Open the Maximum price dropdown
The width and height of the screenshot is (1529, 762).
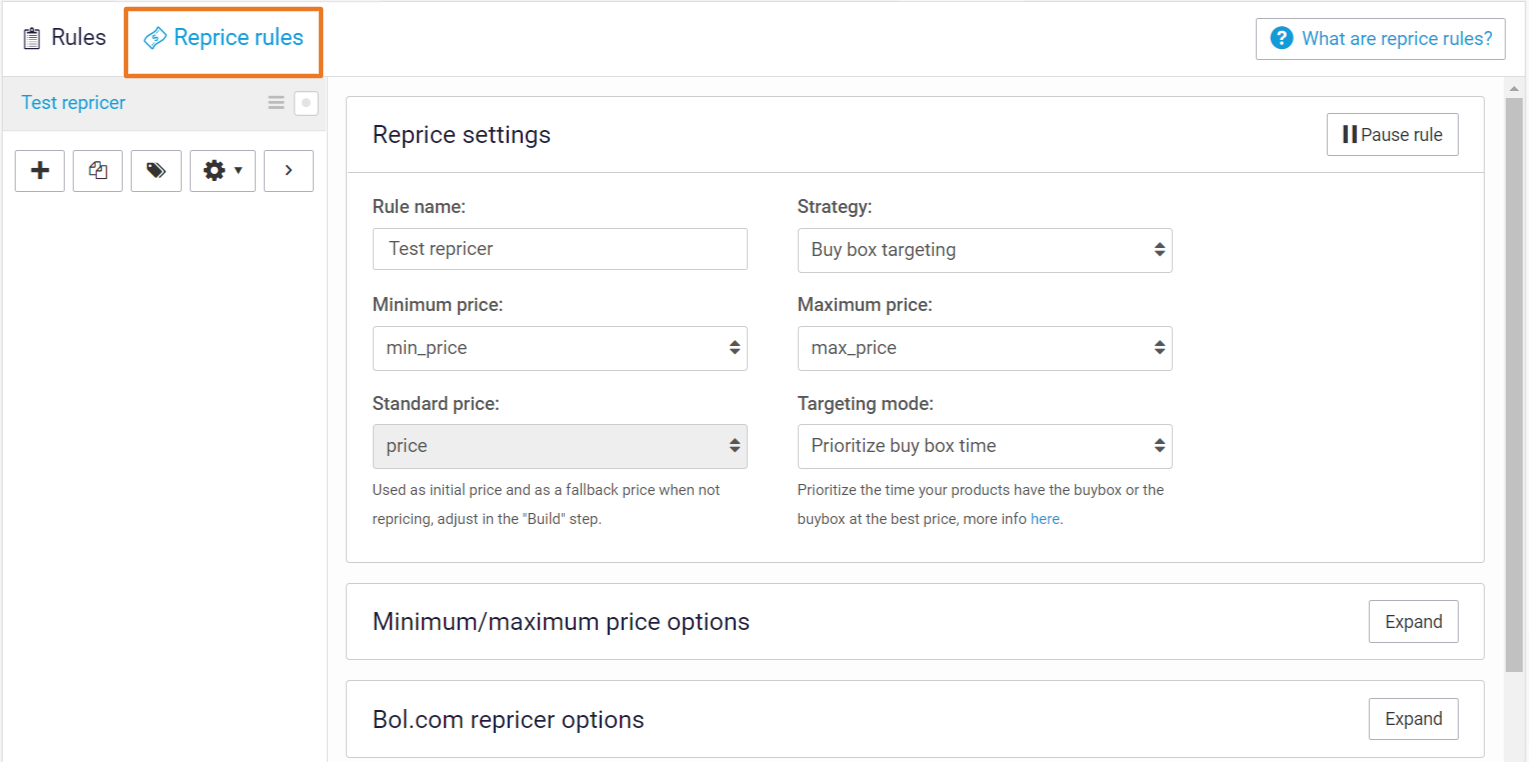click(x=984, y=348)
